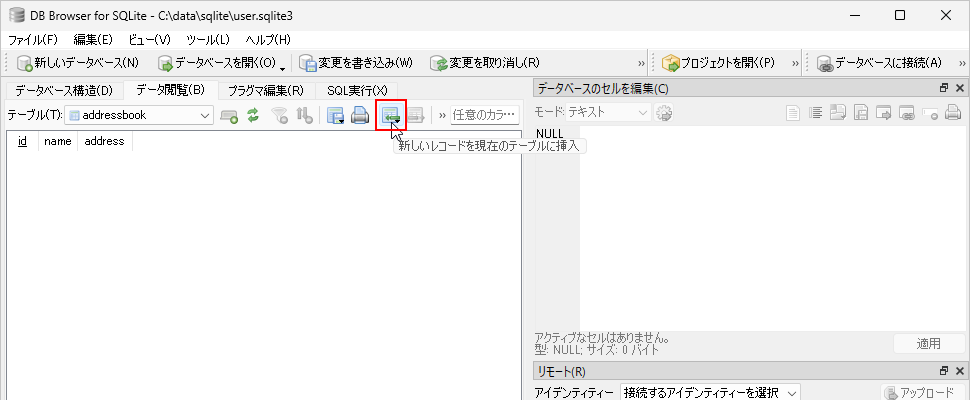Expand overflow chevron after 変更を取り消し
The image size is (970, 400).
coord(642,63)
